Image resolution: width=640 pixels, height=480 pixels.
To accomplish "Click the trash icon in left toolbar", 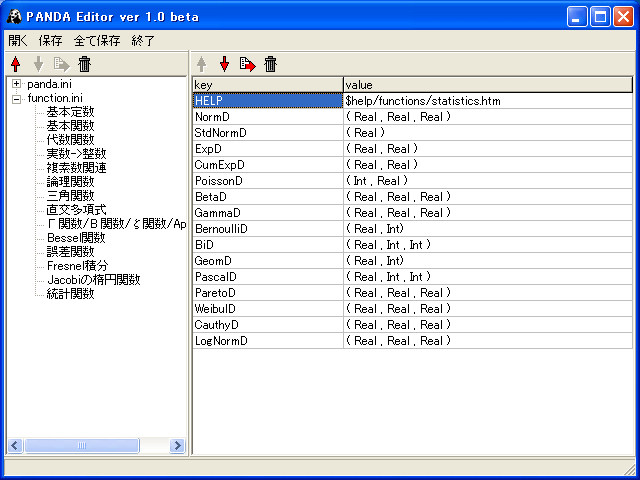I will 84,64.
